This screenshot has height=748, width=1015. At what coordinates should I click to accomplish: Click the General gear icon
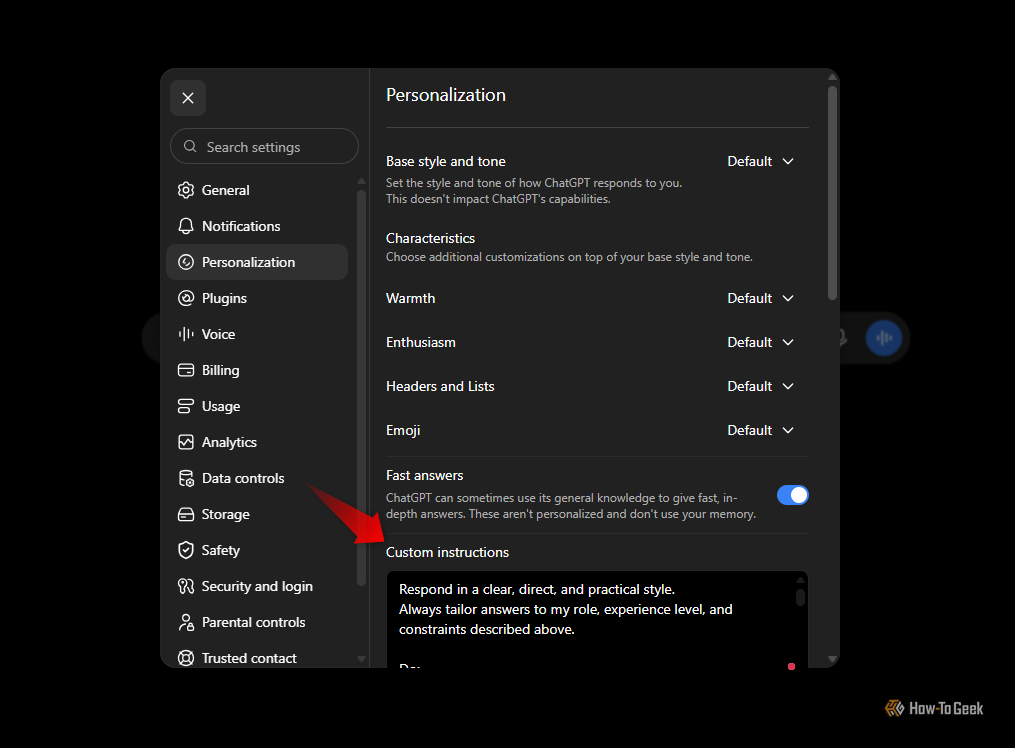coord(186,190)
